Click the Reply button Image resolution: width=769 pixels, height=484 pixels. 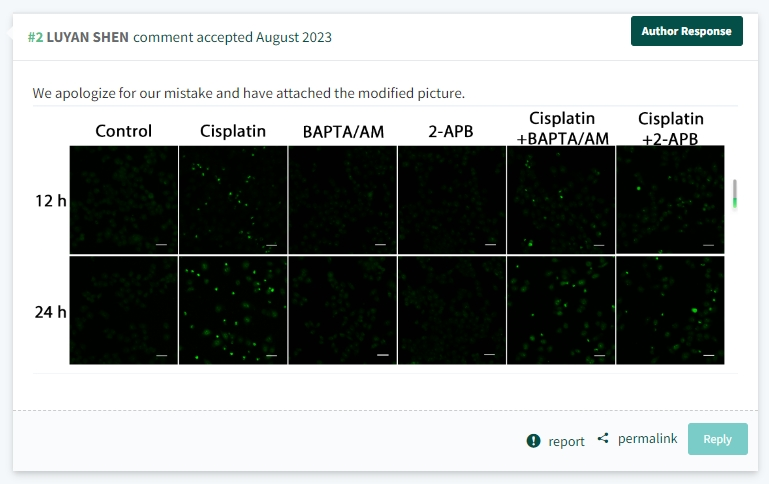point(718,439)
